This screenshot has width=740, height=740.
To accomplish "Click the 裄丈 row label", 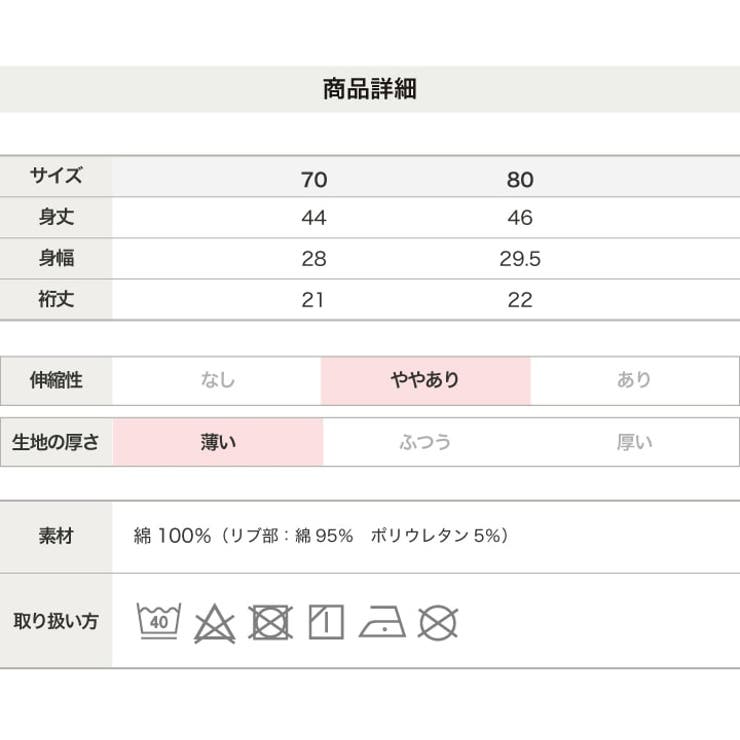I will tap(56, 300).
